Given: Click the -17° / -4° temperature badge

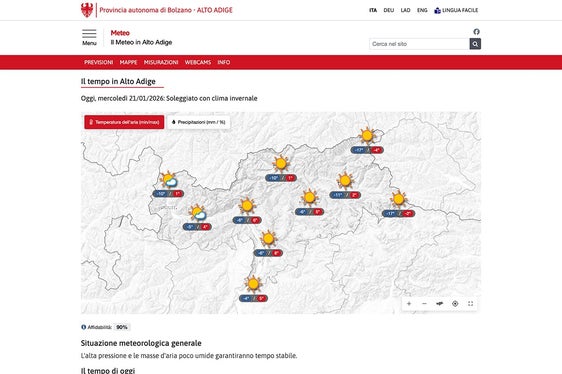Looking at the screenshot, I should pos(367,150).
